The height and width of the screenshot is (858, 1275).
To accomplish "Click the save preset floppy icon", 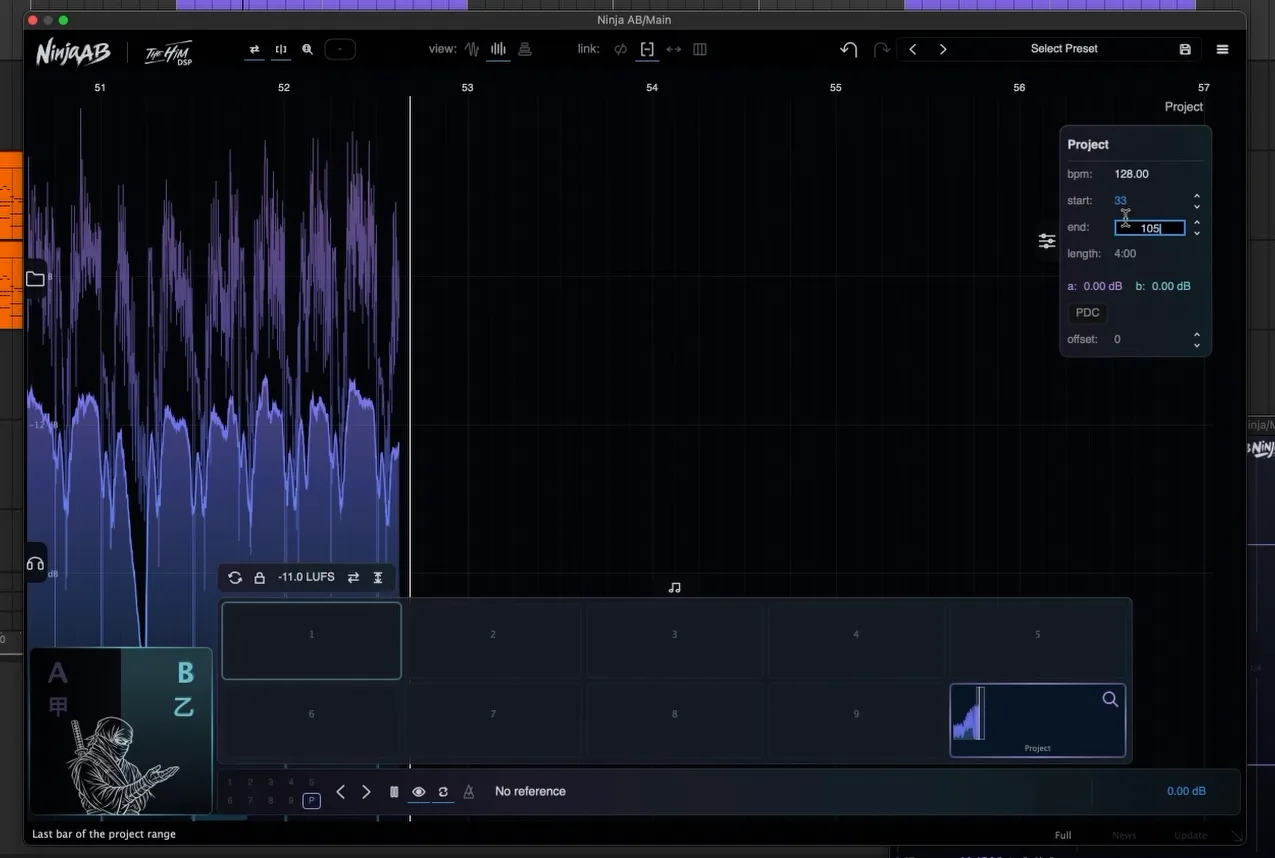I will pos(1185,49).
